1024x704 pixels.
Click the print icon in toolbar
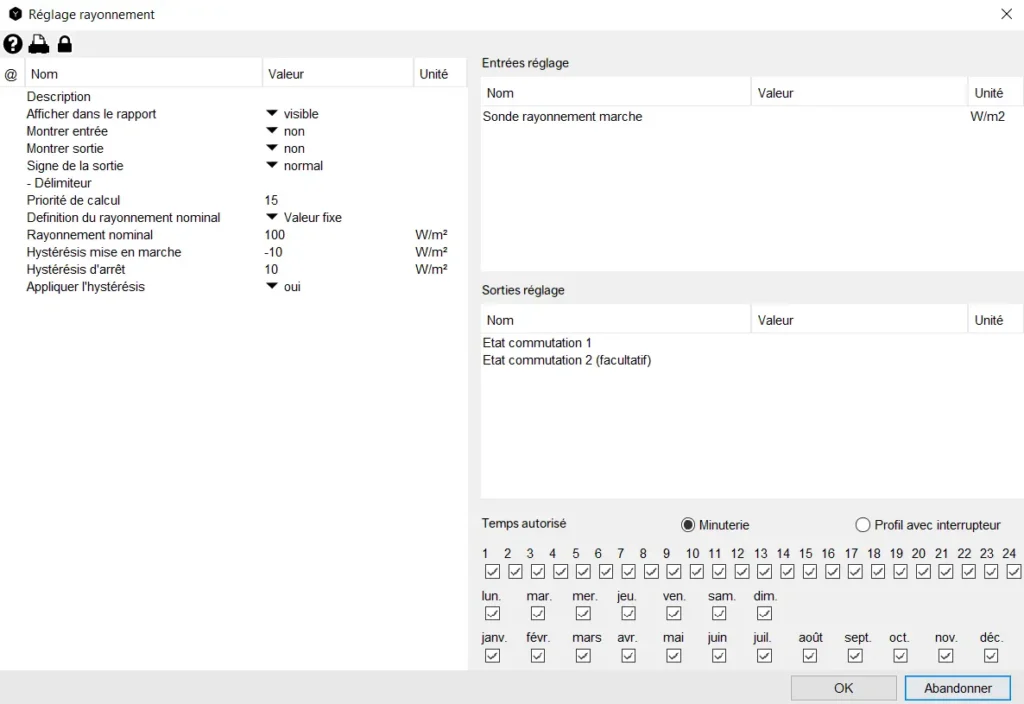click(38, 44)
